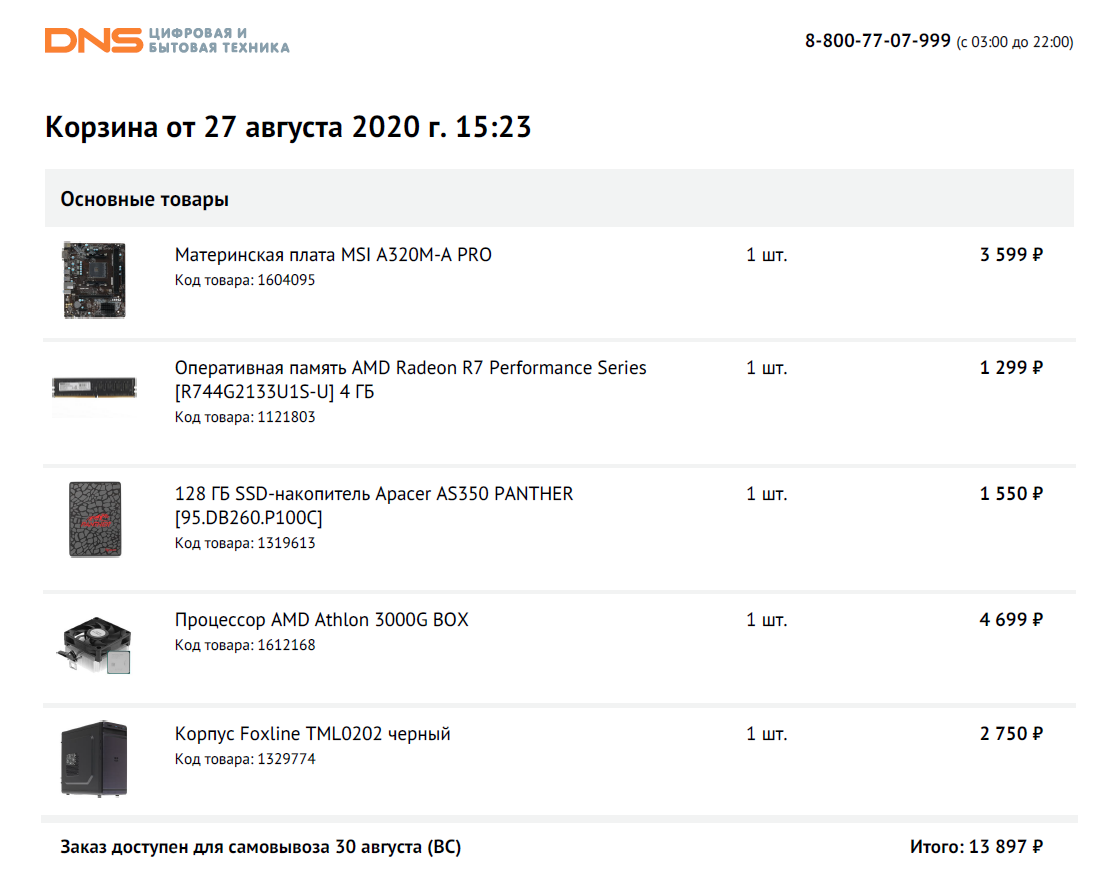Click working hours '(с 03:00 до 22:00)'
1115x879 pixels.
coord(1015,42)
